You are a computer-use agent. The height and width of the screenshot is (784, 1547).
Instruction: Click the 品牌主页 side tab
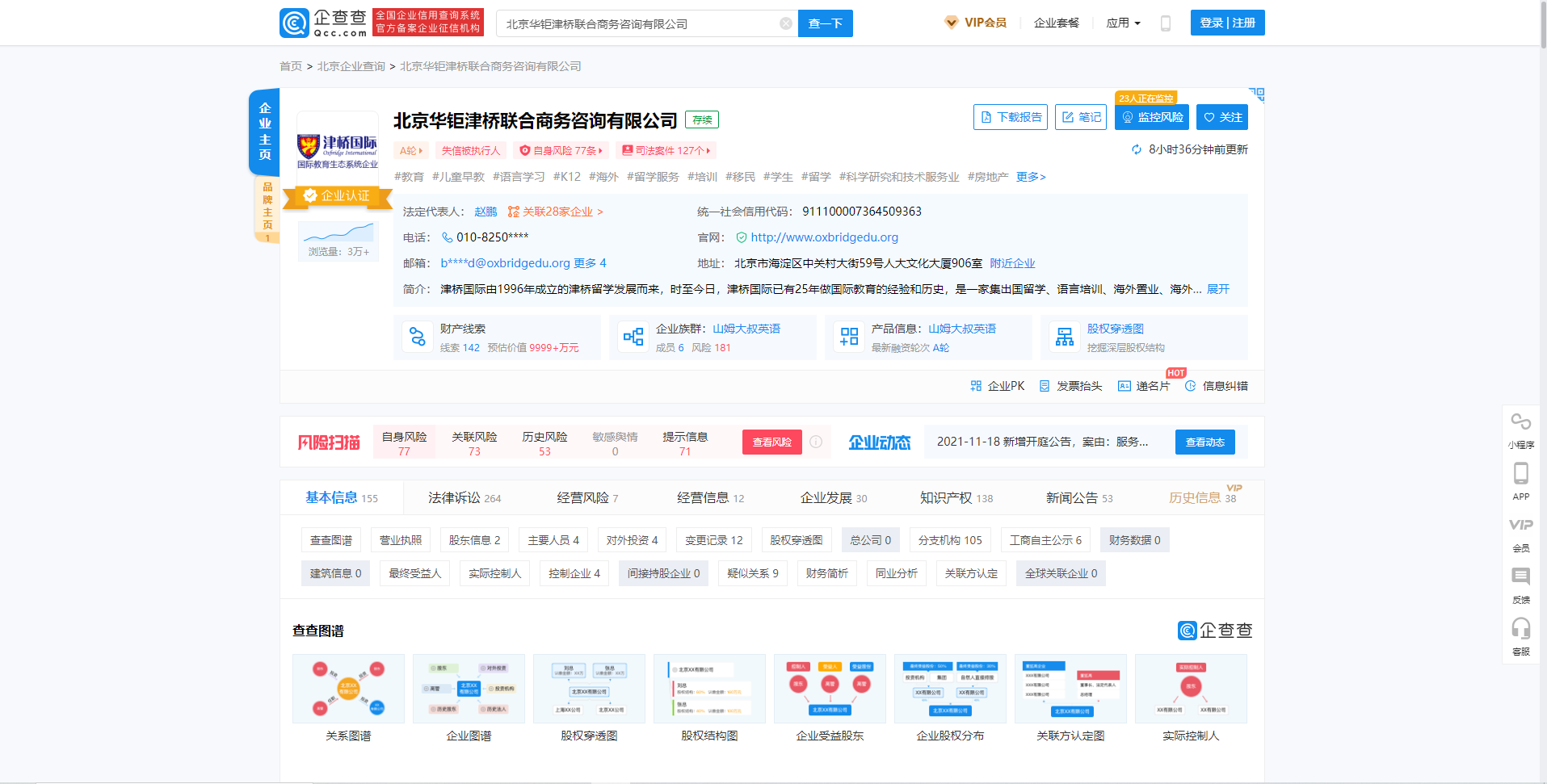tap(267, 209)
